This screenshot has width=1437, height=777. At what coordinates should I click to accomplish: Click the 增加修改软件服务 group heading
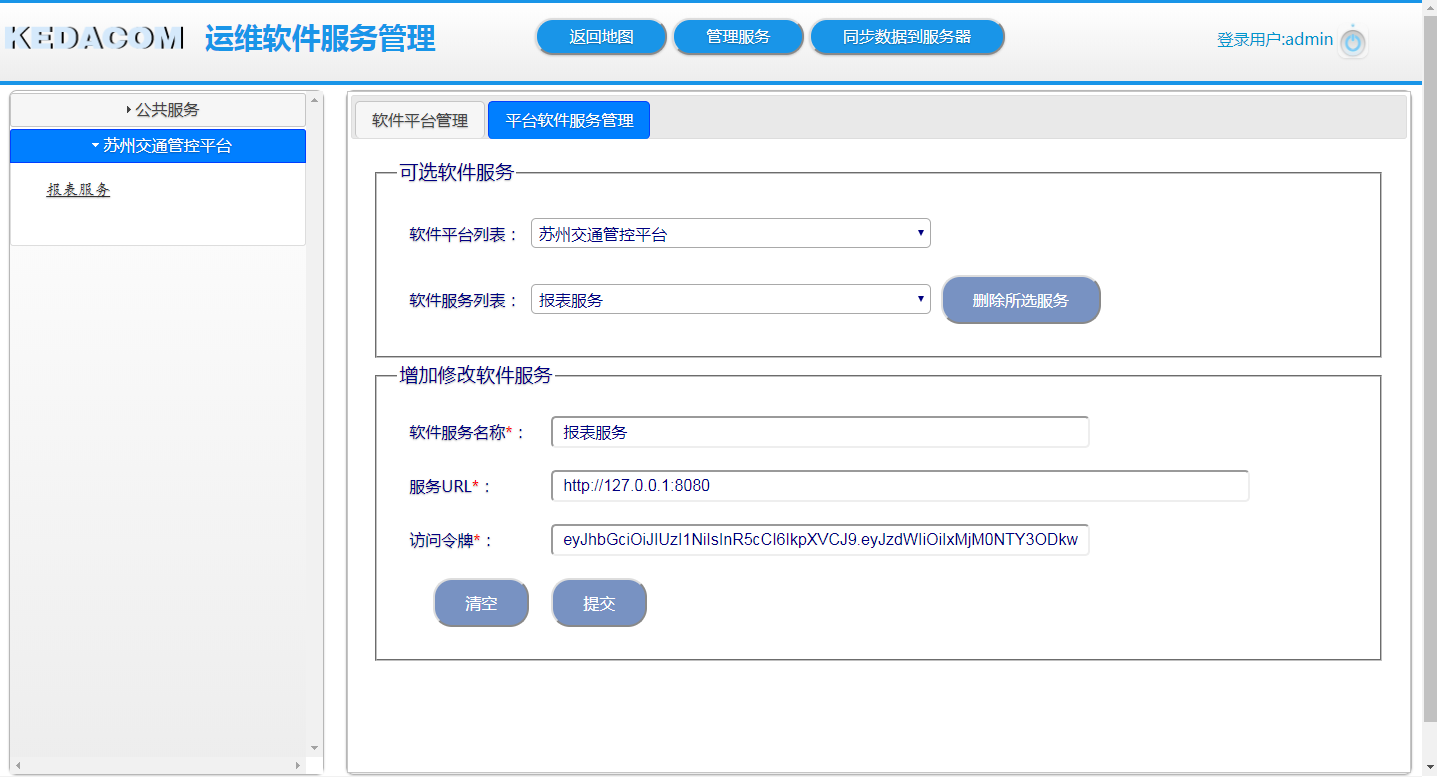475,375
